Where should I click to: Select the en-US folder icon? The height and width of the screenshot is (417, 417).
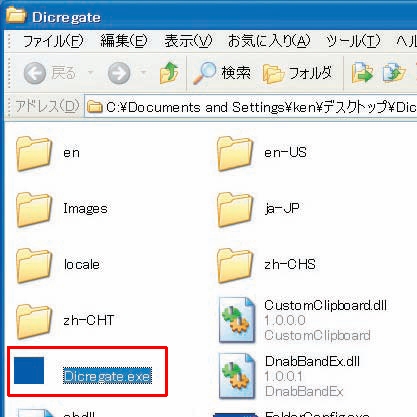235,154
